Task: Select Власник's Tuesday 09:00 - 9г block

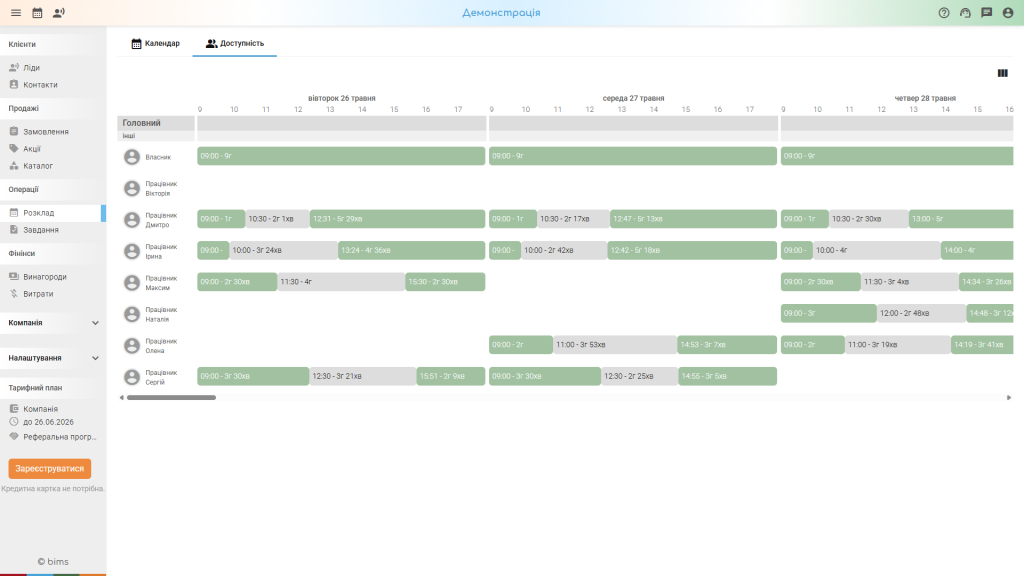Action: click(341, 155)
